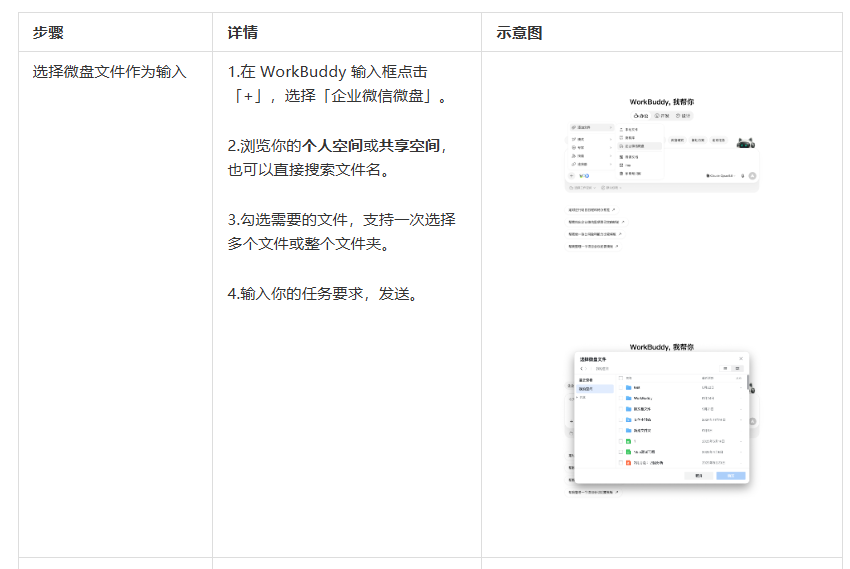The height and width of the screenshot is (569, 850).
Task: Open the lower illustration showing the file dialog
Action: pos(661,419)
